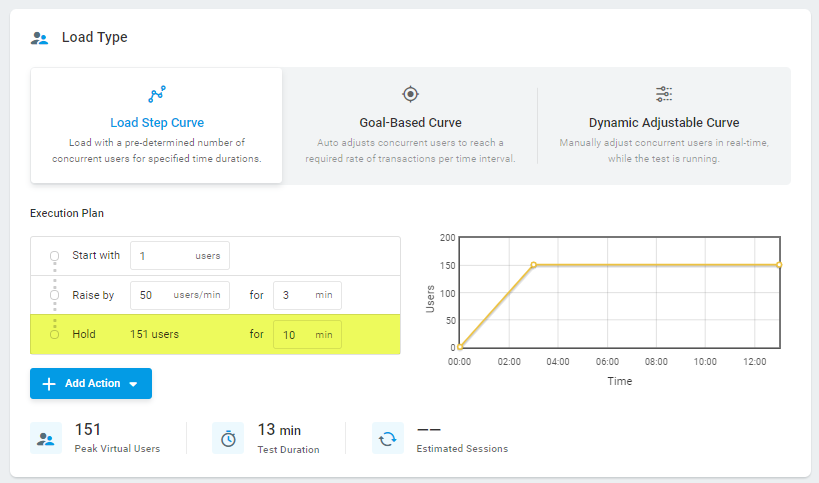Expand the Add Action dropdown arrow
The image size is (819, 483).
click(x=133, y=384)
